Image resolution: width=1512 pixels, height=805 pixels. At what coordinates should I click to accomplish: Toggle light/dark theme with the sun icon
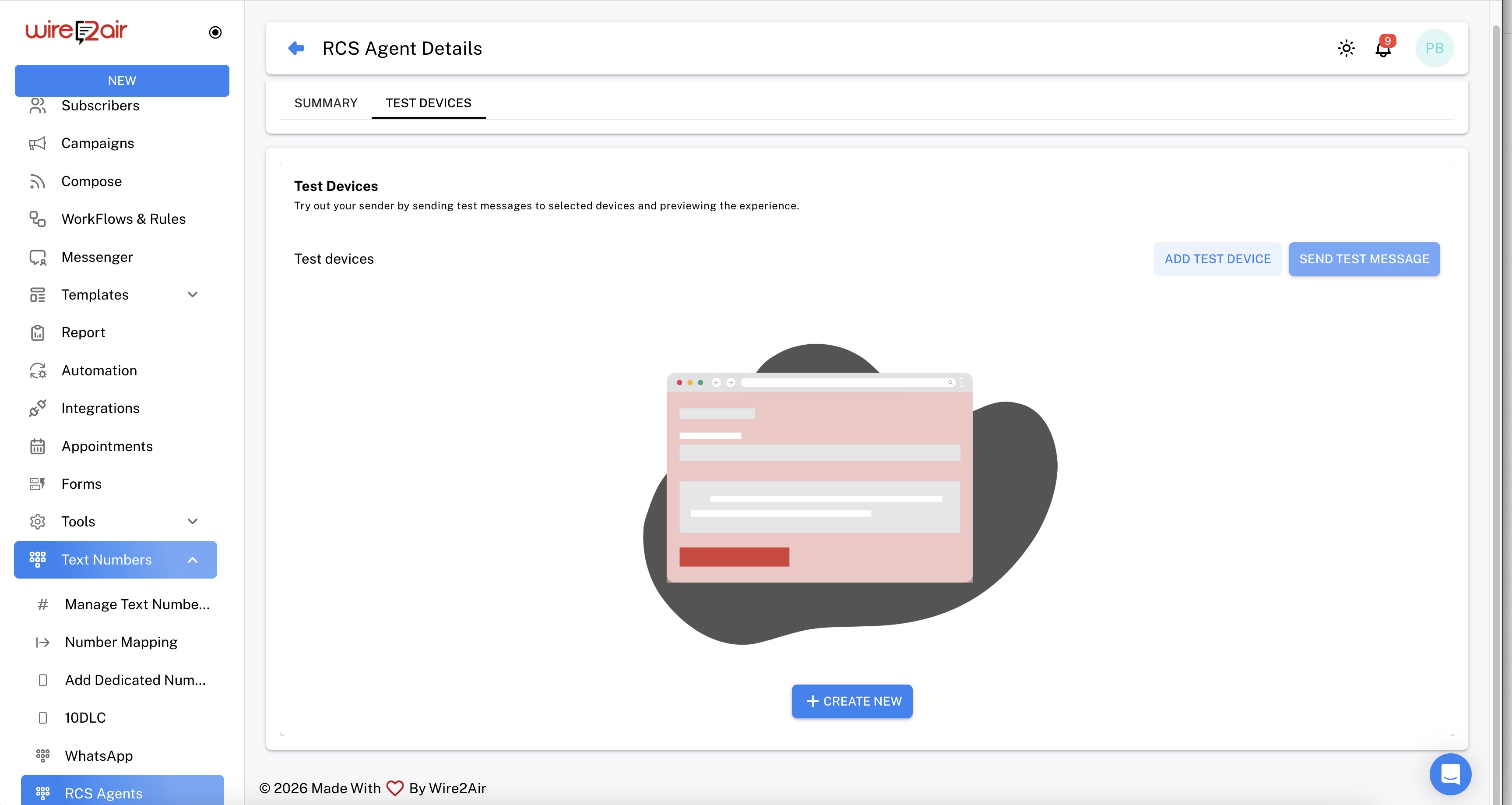pyautogui.click(x=1346, y=48)
